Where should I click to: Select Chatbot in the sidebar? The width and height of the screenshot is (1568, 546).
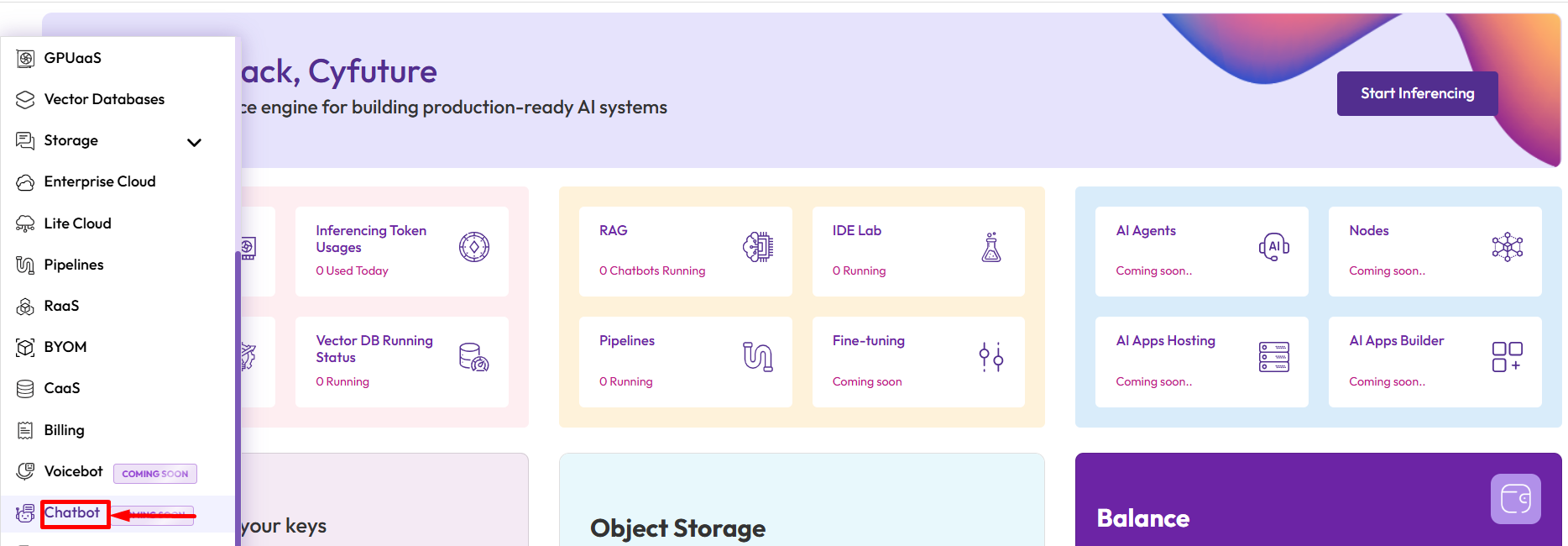(x=72, y=512)
